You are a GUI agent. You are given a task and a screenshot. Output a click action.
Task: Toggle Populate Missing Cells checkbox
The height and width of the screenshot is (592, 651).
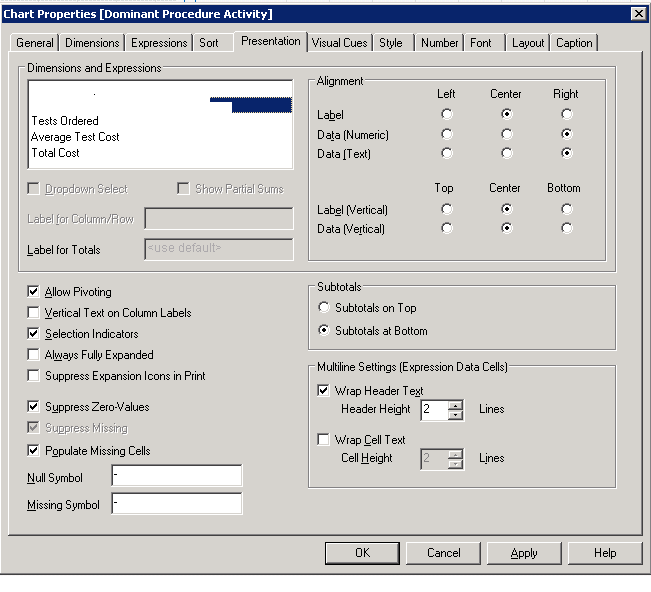[x=33, y=450]
